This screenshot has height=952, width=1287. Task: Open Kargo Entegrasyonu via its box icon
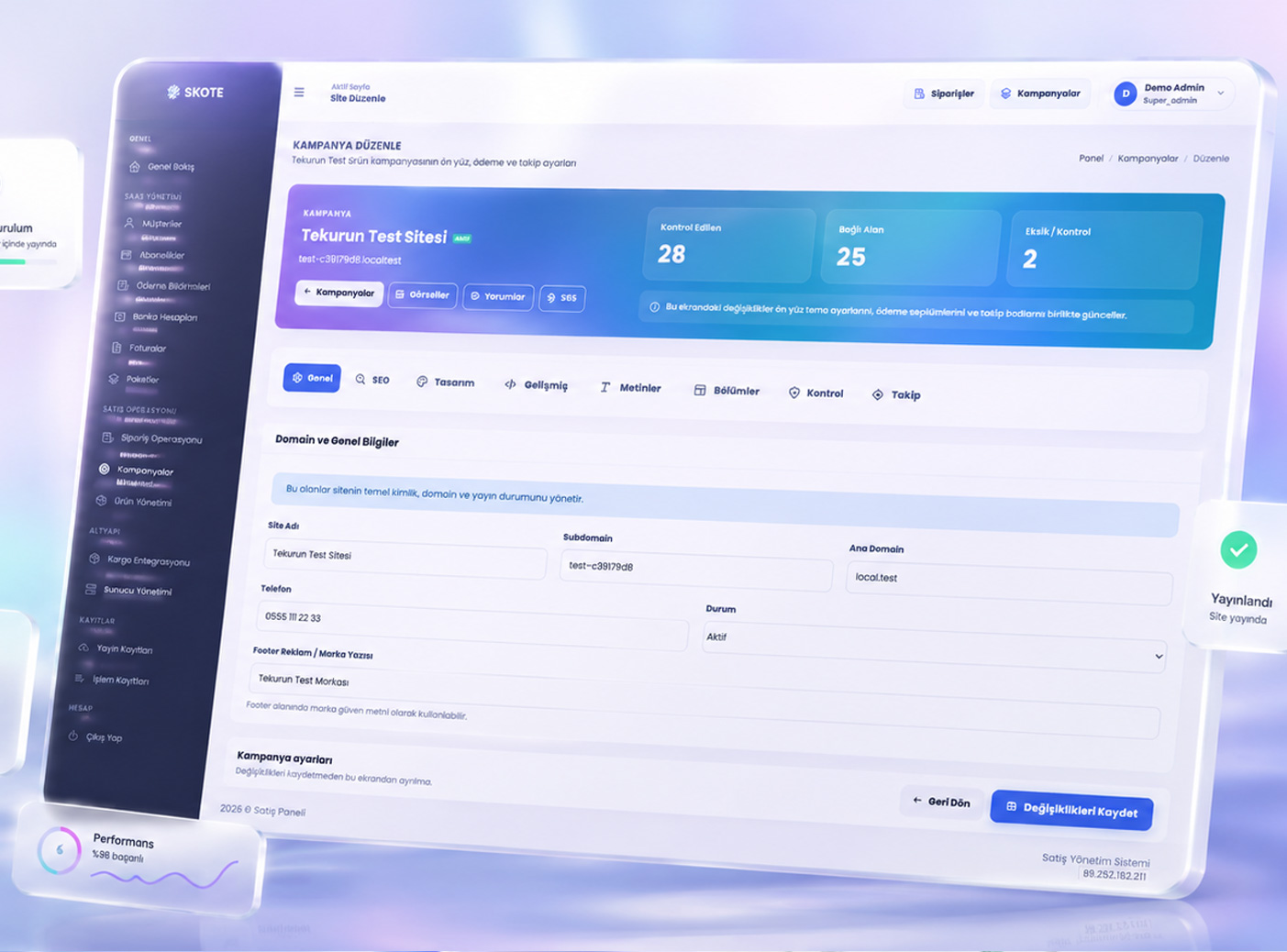click(94, 559)
